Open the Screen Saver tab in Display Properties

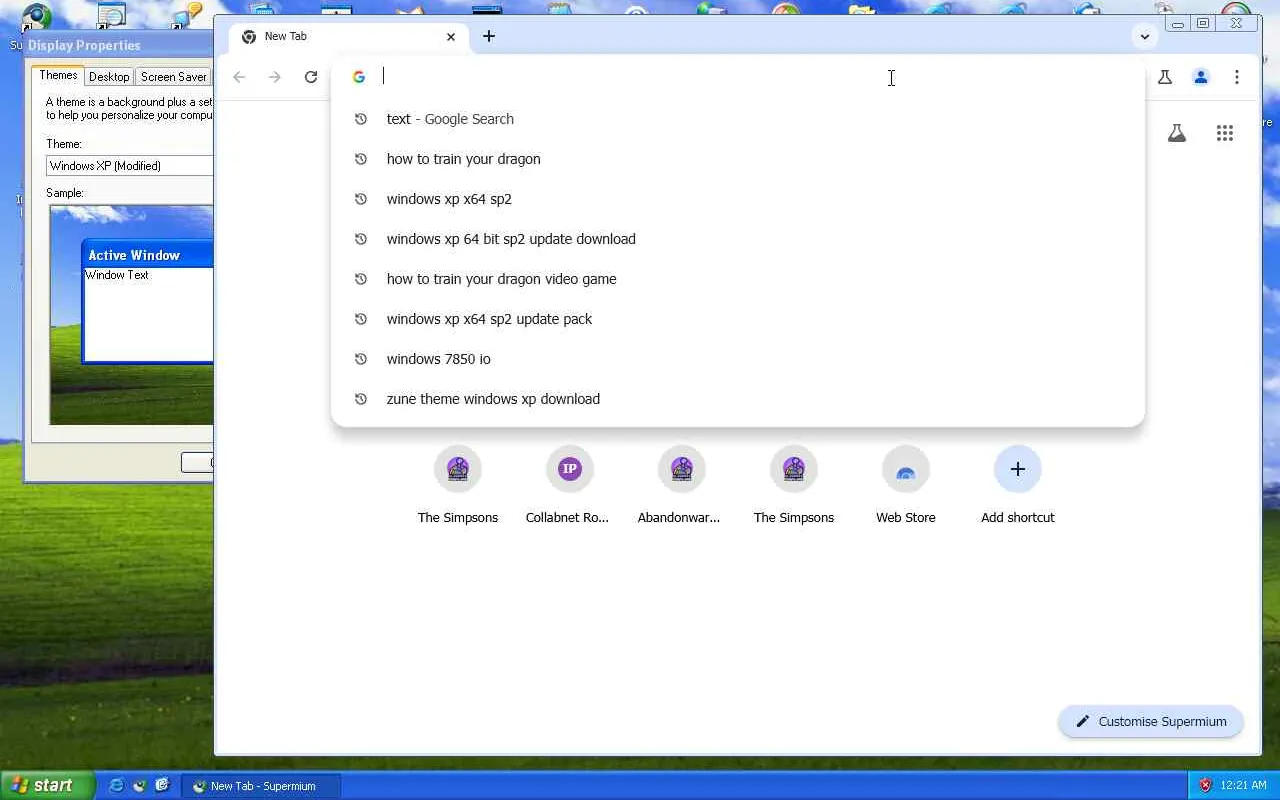174,77
